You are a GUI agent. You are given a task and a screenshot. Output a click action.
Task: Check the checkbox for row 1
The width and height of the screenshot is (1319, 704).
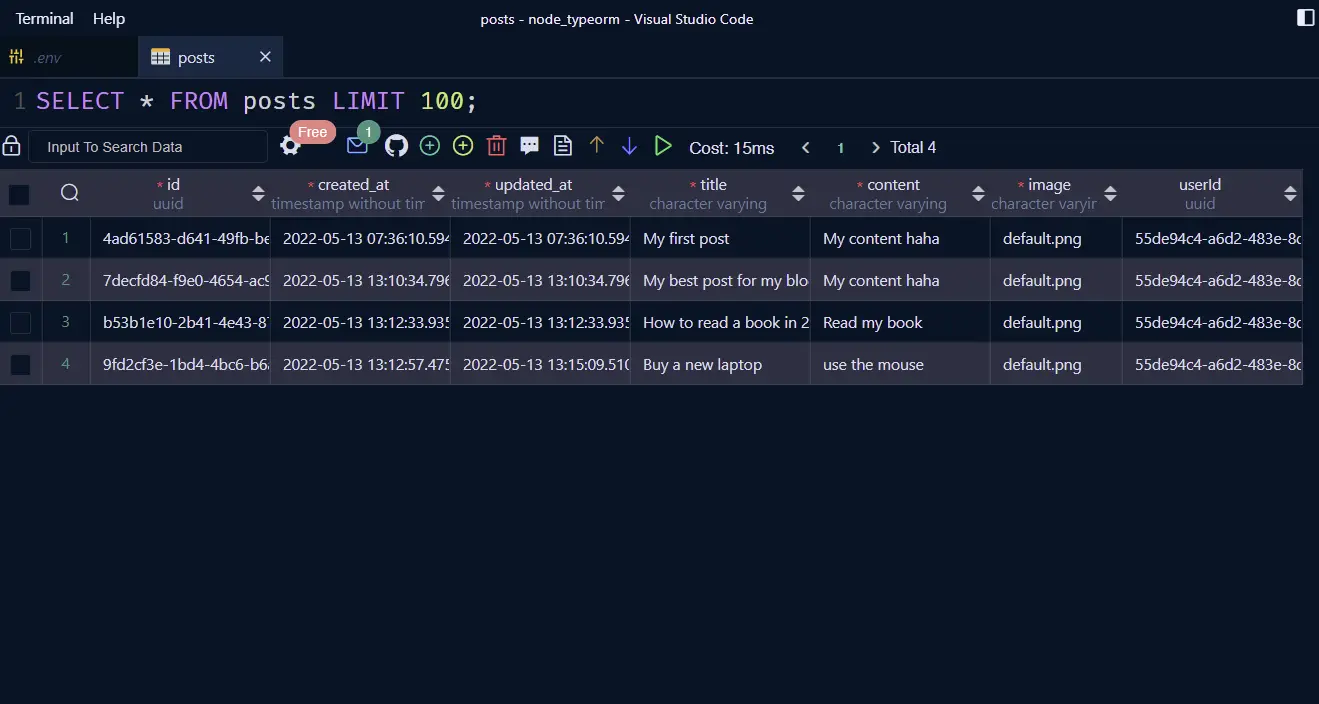(x=20, y=239)
